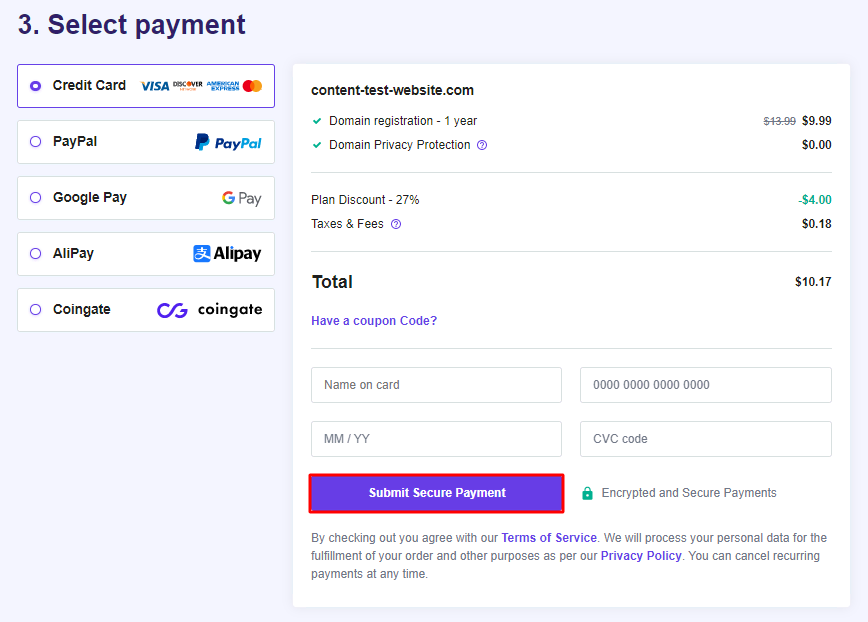Select the Coingate radio button
The height and width of the screenshot is (622, 868).
[36, 310]
